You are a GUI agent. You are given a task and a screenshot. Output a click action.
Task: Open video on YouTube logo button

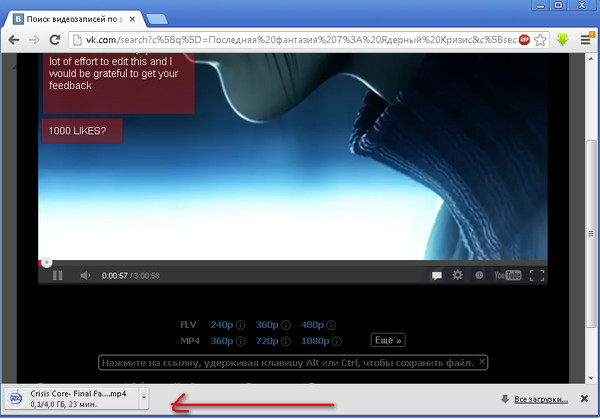507,275
